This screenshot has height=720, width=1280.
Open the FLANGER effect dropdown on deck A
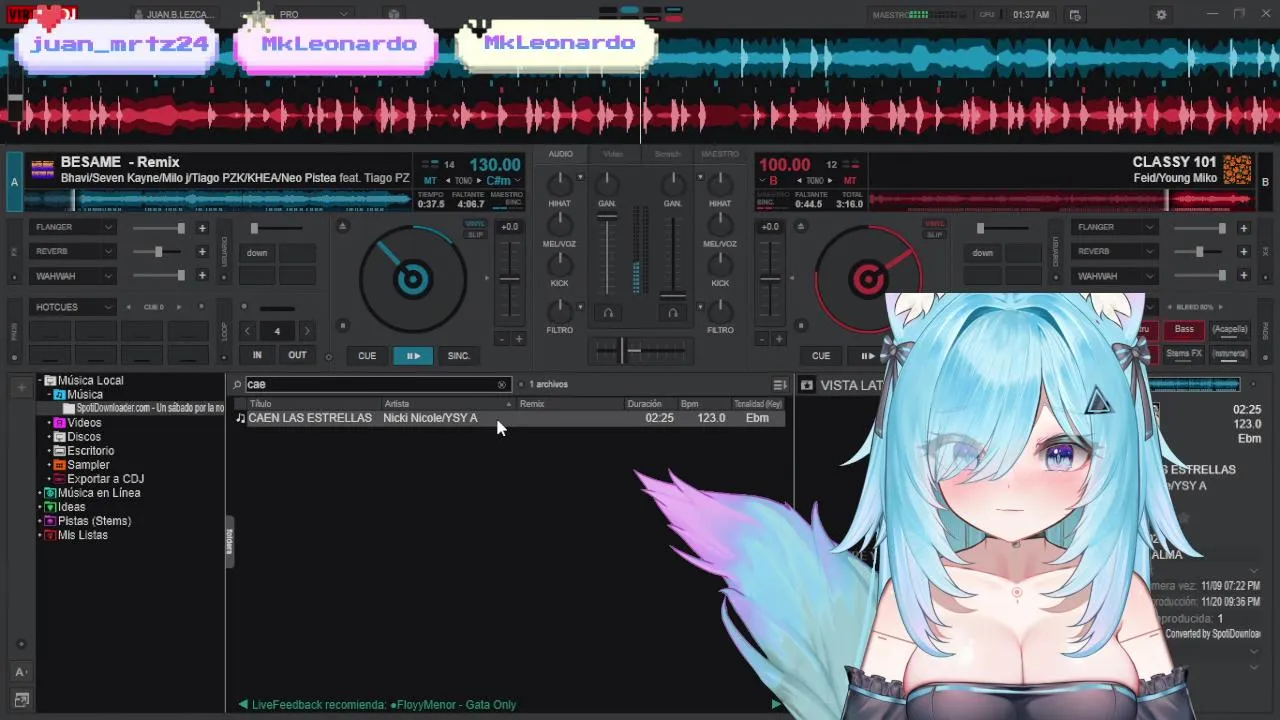[x=74, y=228]
